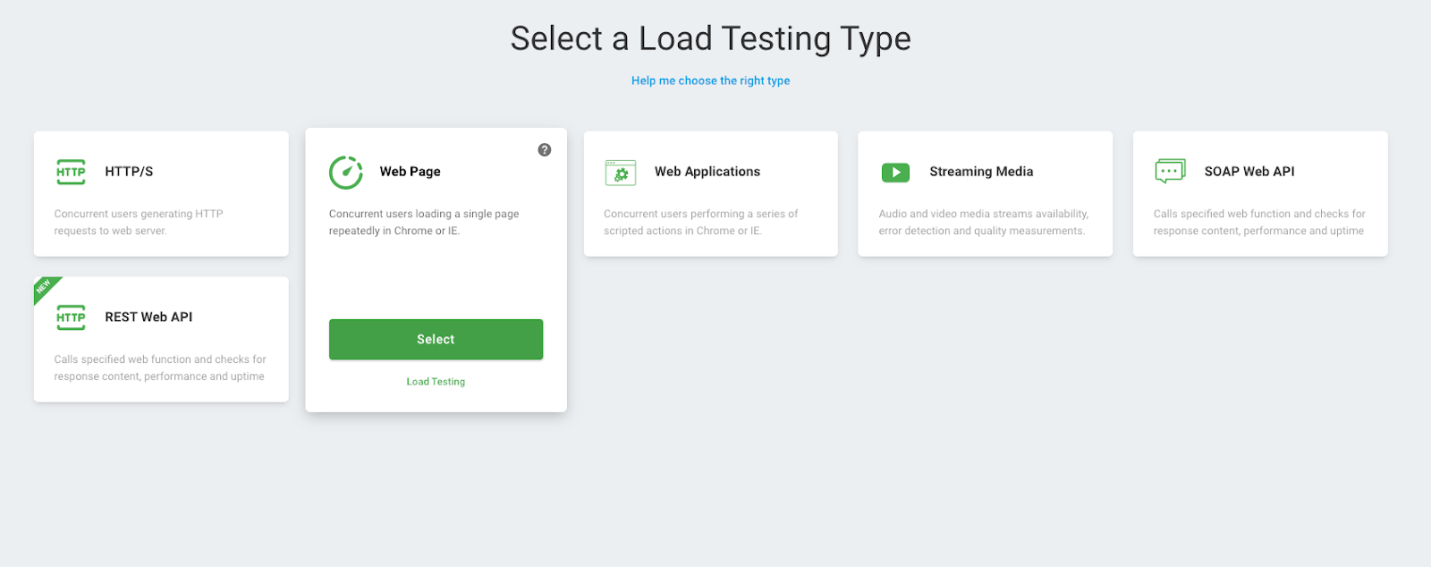1431x567 pixels.
Task: Open the 'Help me choose the right type' link
Action: (710, 81)
